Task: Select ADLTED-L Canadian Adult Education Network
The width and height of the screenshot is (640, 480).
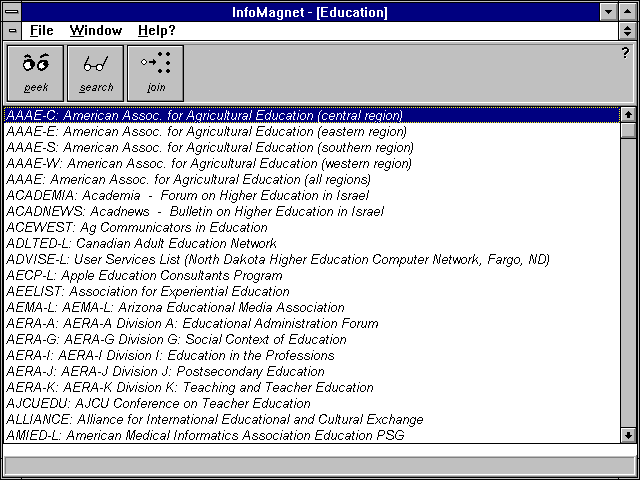Action: (141, 243)
